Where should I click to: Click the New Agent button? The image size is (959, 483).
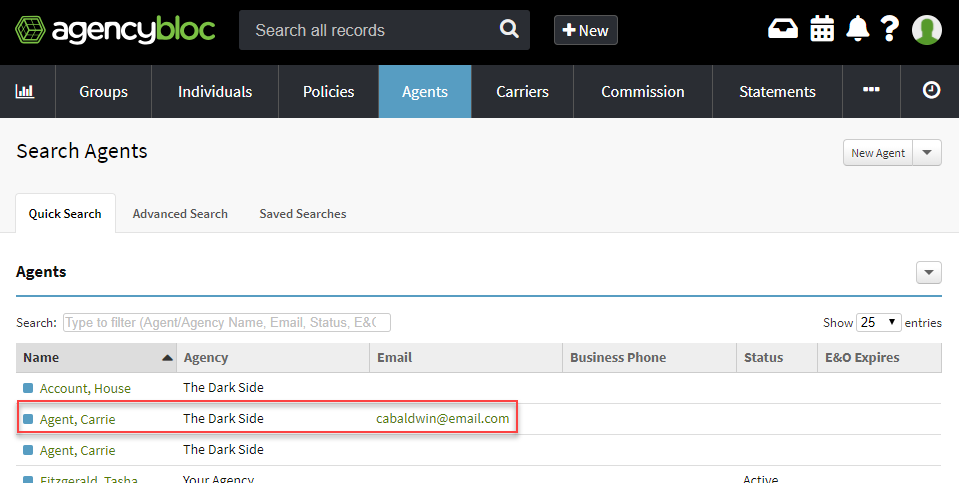[878, 153]
